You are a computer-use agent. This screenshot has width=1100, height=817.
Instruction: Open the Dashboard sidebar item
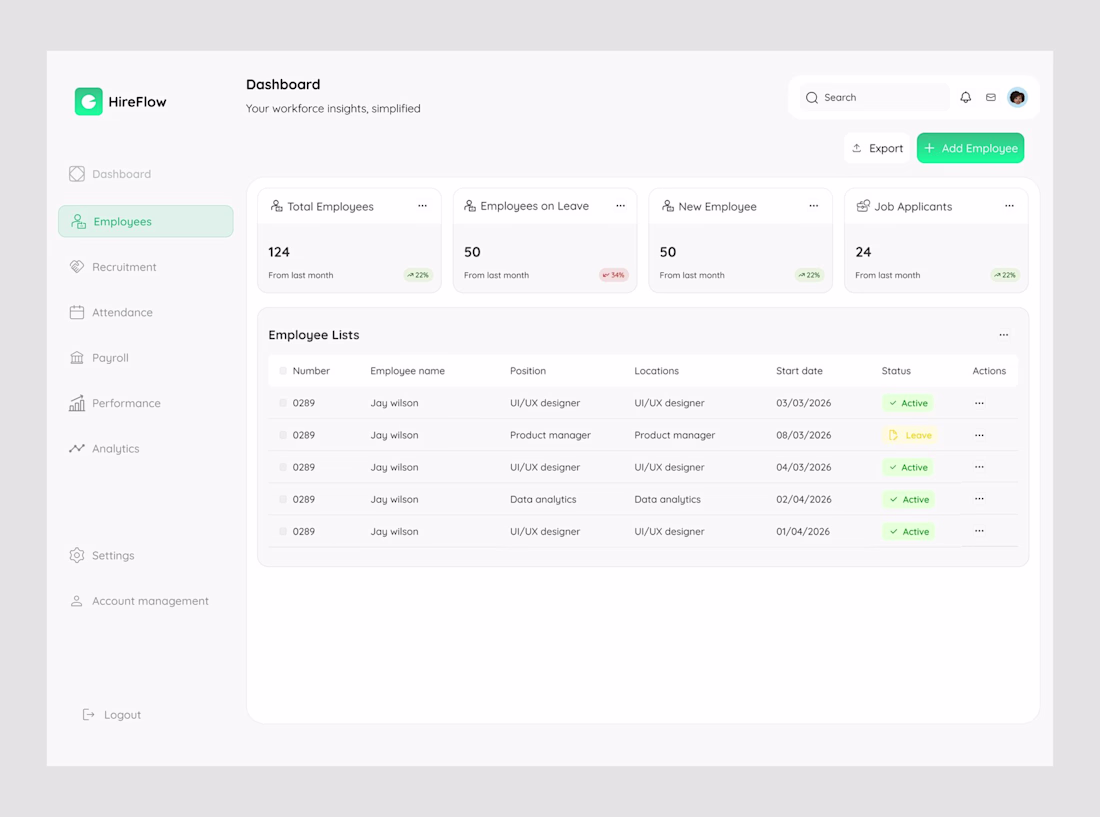(110, 174)
